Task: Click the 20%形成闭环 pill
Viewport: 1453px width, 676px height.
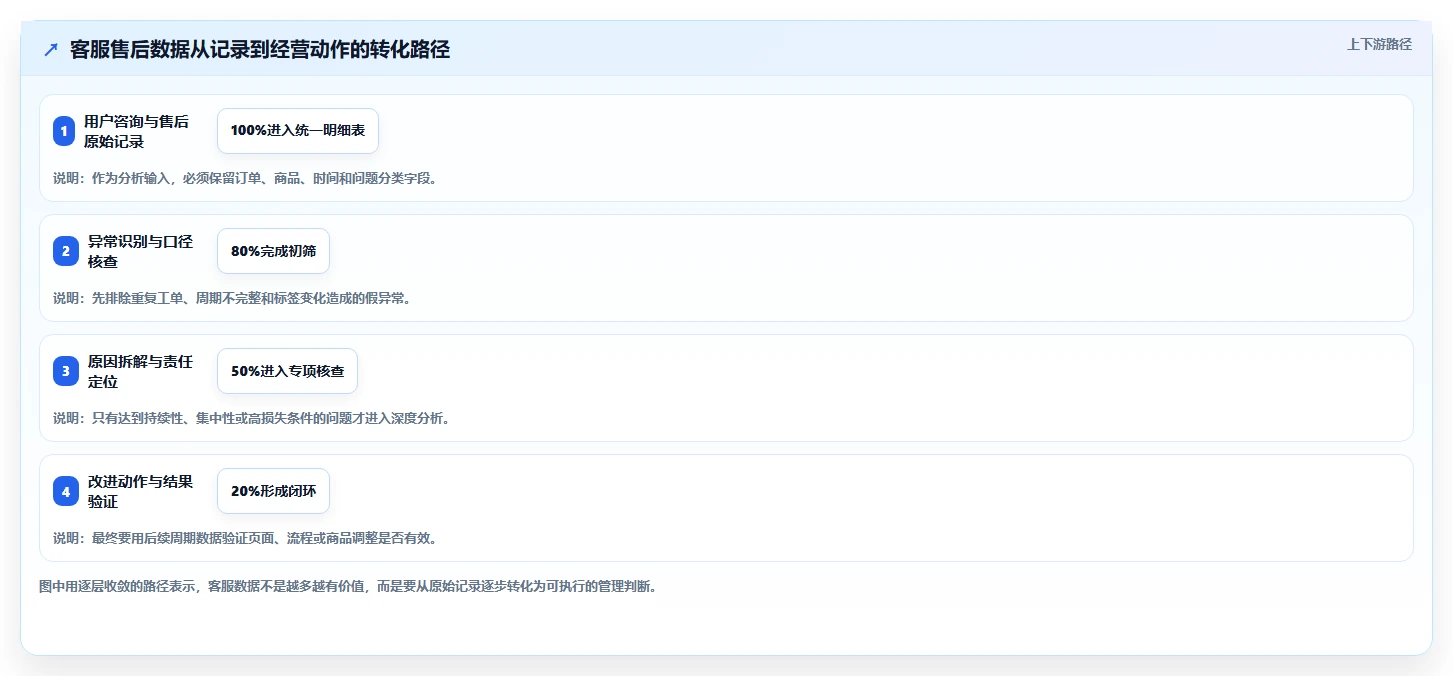Action: [273, 491]
